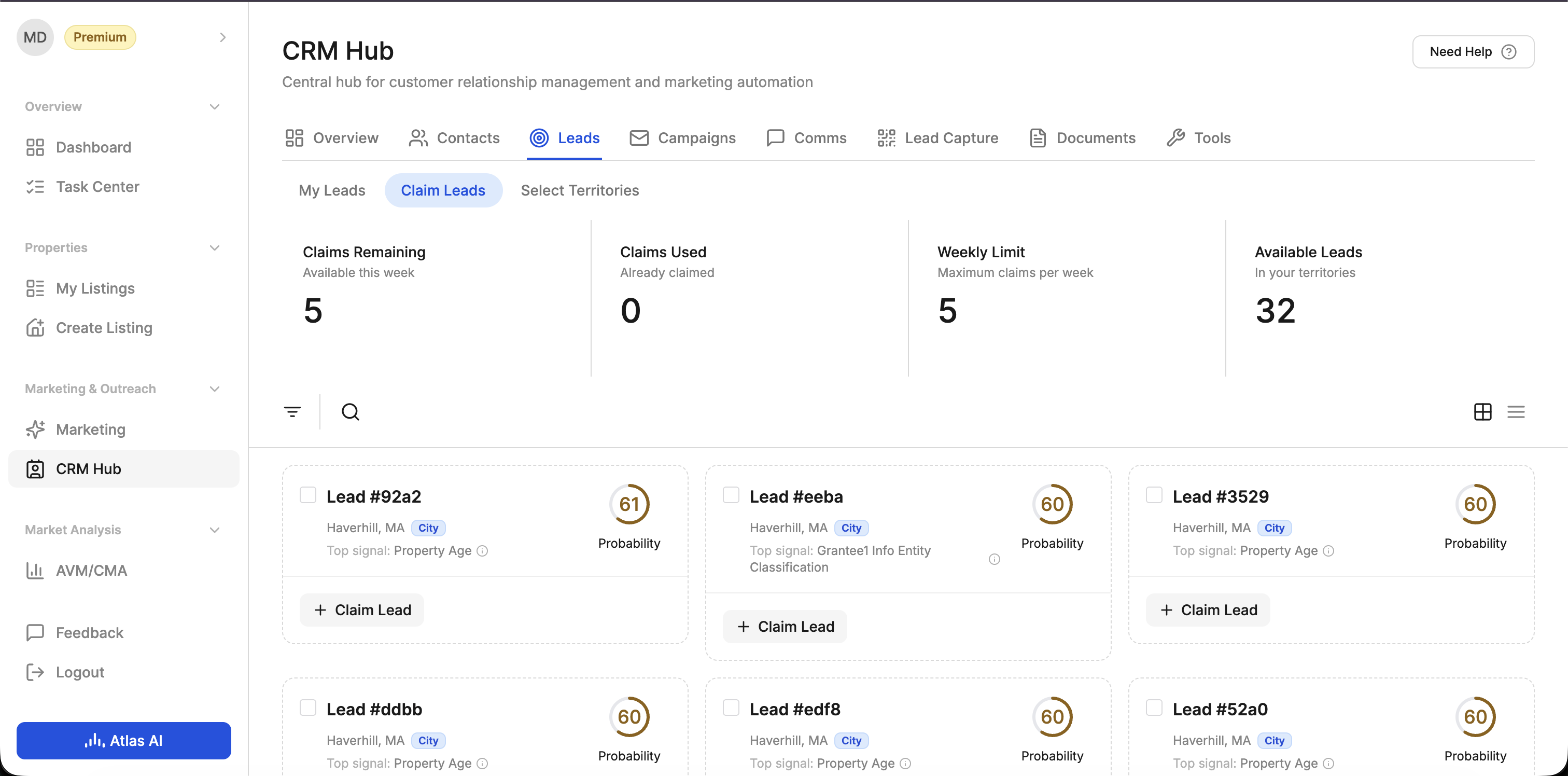
Task: Check the Lead #92a2 checkbox
Action: (x=308, y=494)
